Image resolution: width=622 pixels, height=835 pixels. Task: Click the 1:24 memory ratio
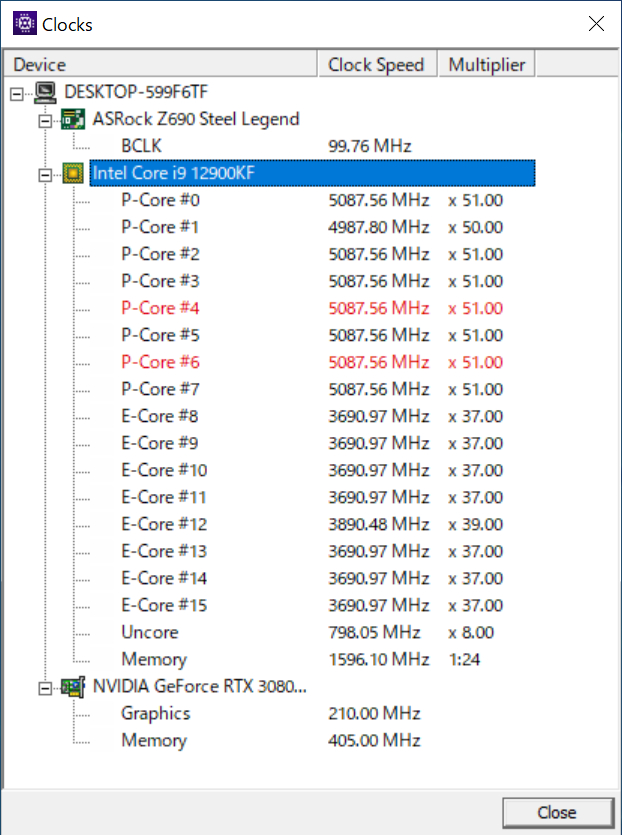pos(464,660)
